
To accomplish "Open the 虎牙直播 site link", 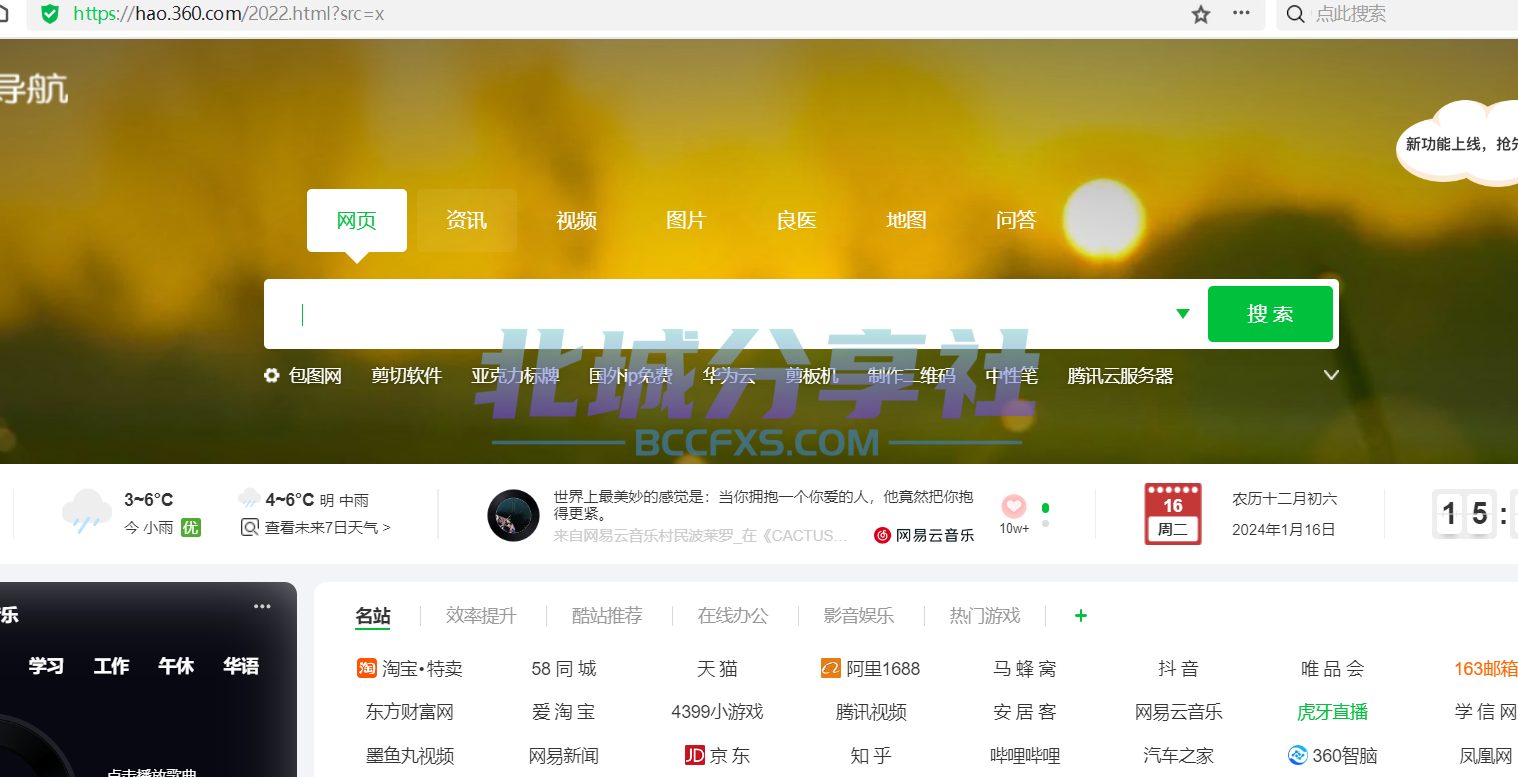I will click(1332, 712).
